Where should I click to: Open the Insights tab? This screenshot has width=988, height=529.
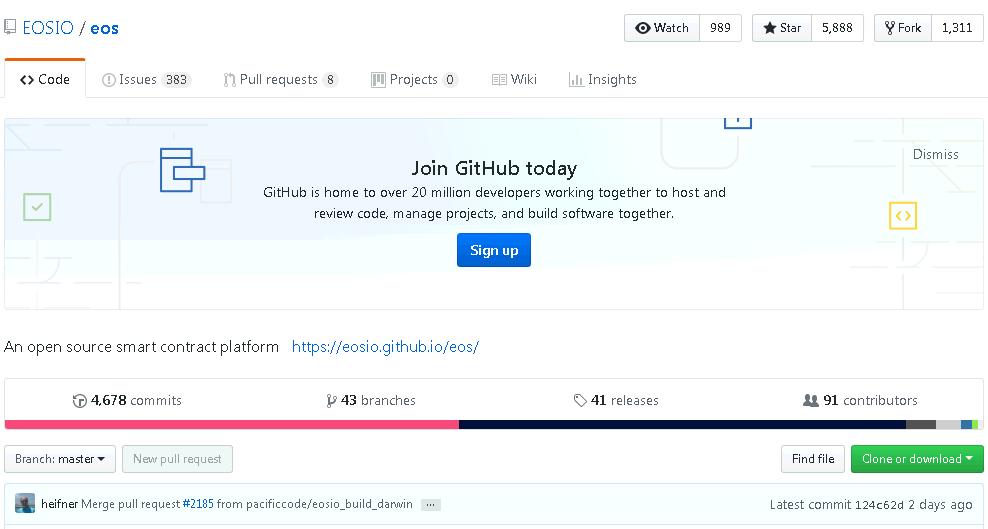point(603,79)
